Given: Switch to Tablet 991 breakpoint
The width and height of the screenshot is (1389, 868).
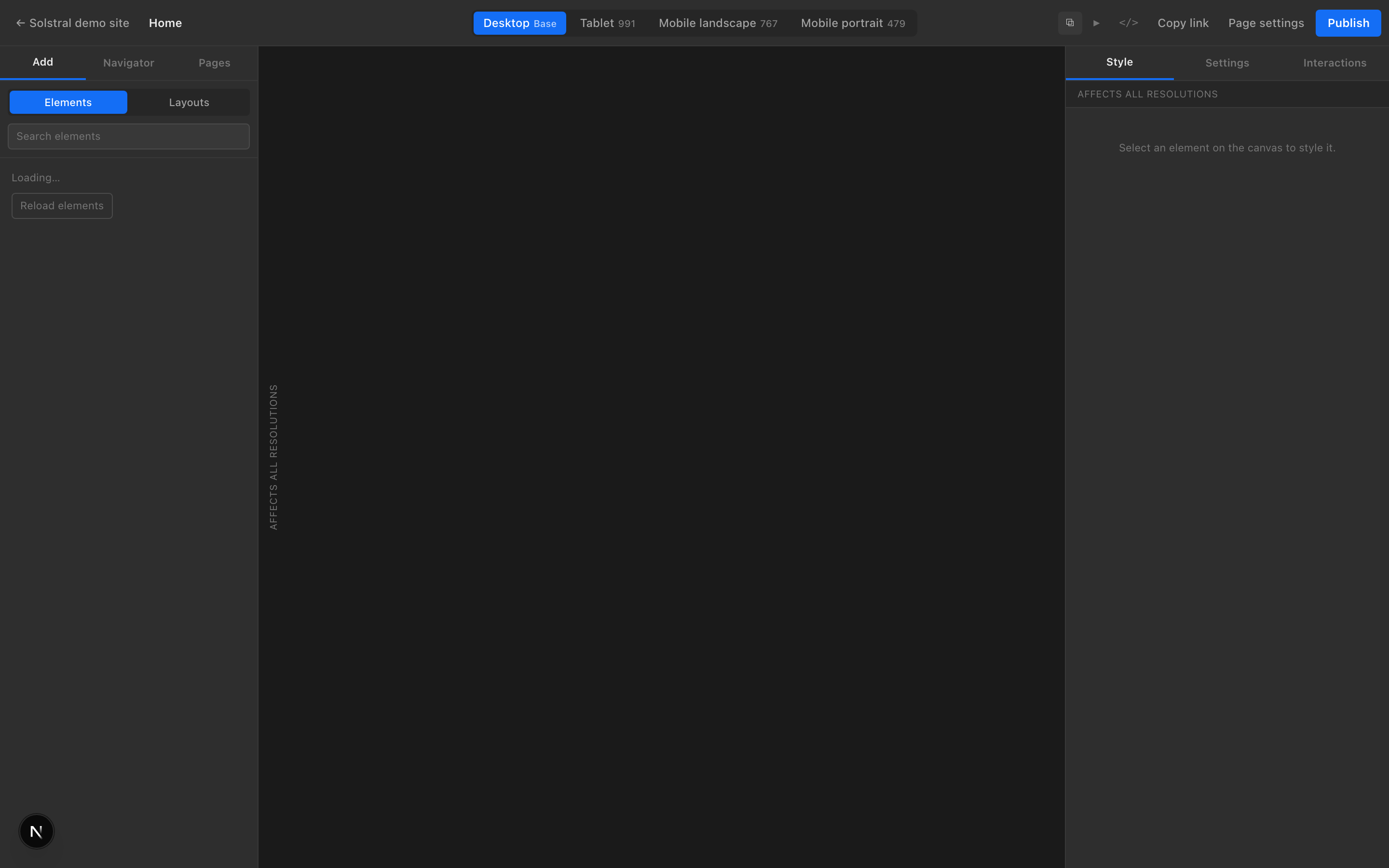Looking at the screenshot, I should click(x=607, y=23).
